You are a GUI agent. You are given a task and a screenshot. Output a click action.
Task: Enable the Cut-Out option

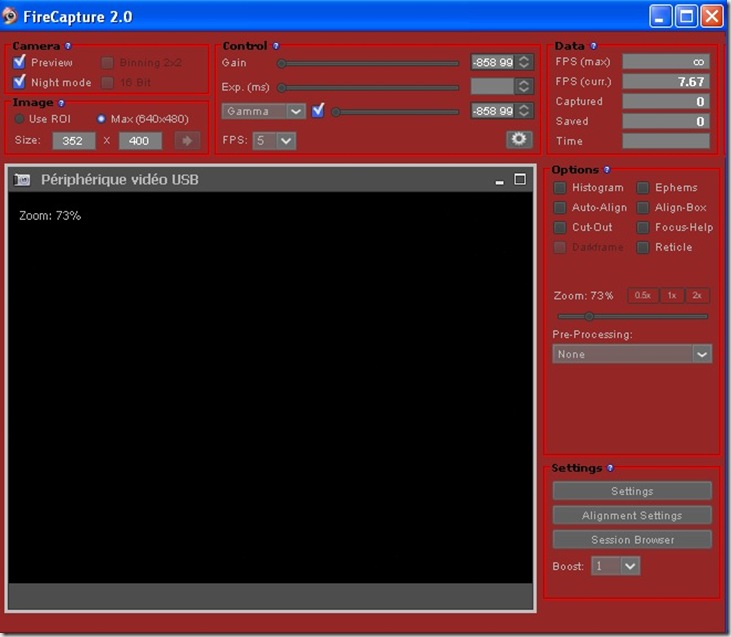[x=559, y=227]
